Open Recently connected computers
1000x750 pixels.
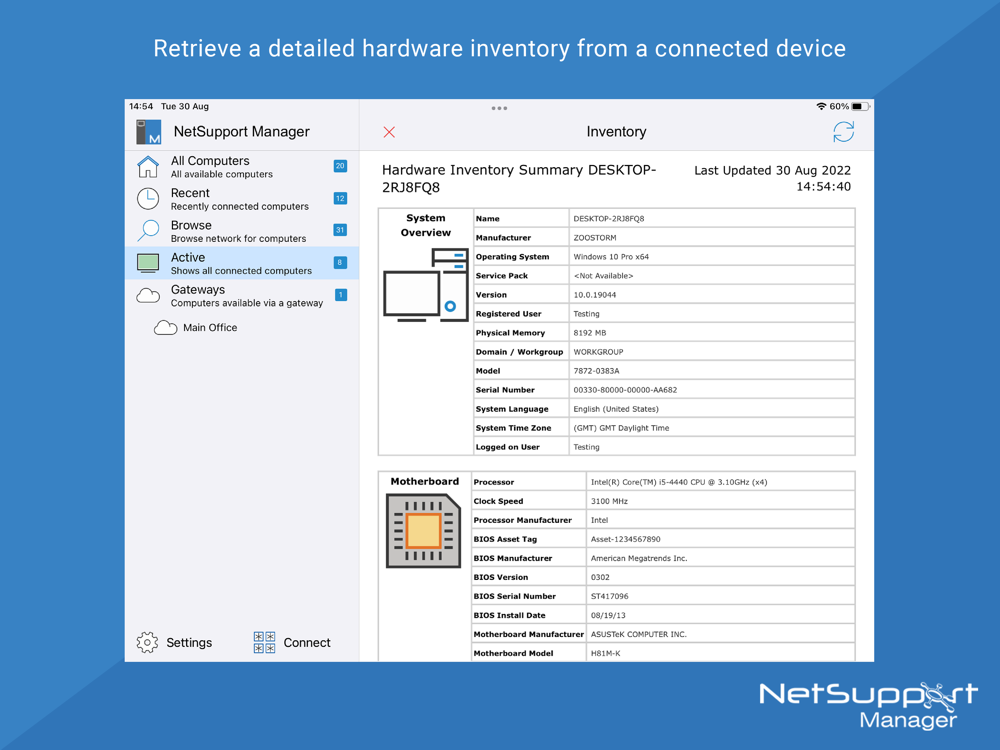tap(242, 199)
